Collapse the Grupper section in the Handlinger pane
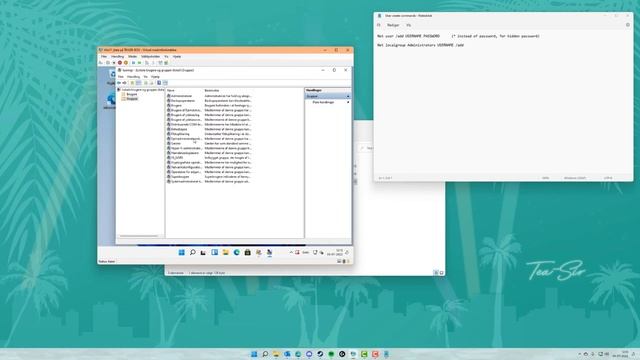This screenshot has width=640, height=360. tap(348, 96)
